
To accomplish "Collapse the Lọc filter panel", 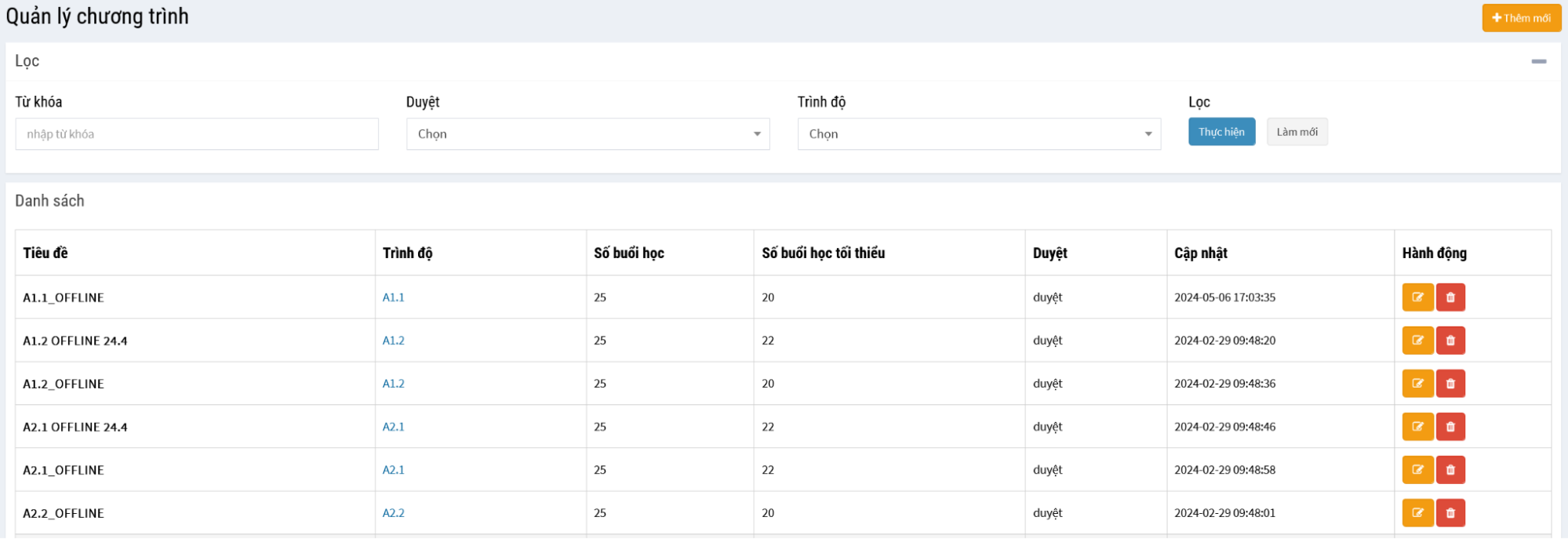I will pyautogui.click(x=1538, y=61).
